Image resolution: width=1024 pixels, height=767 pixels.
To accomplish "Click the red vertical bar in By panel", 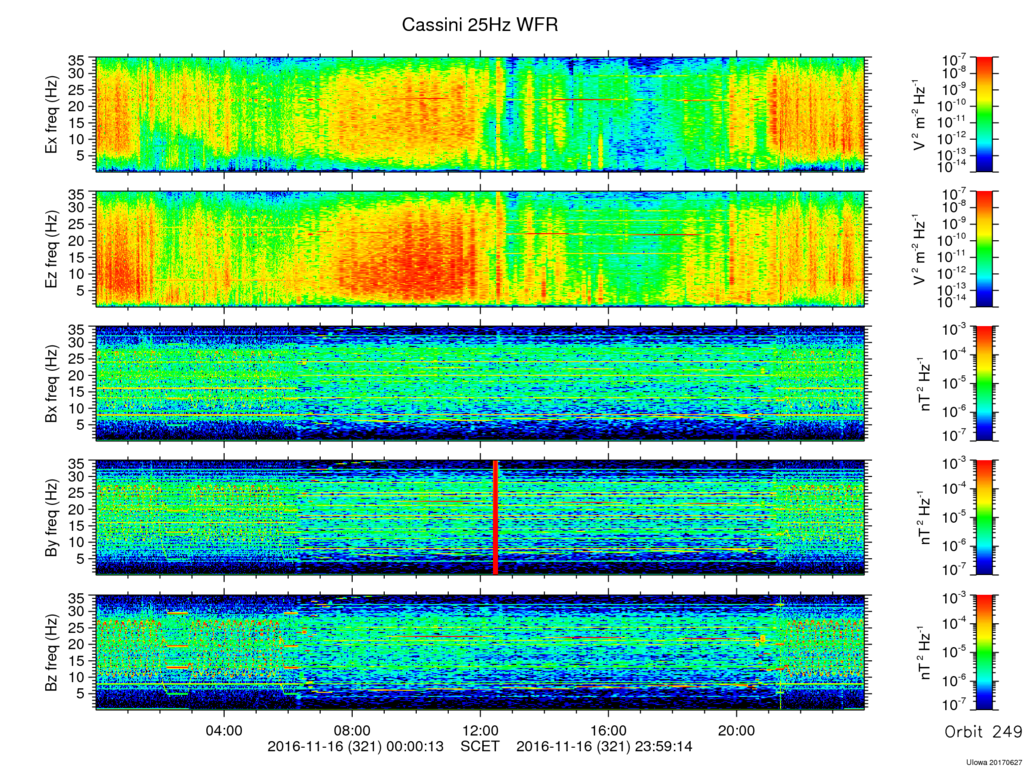I will (x=496, y=517).
